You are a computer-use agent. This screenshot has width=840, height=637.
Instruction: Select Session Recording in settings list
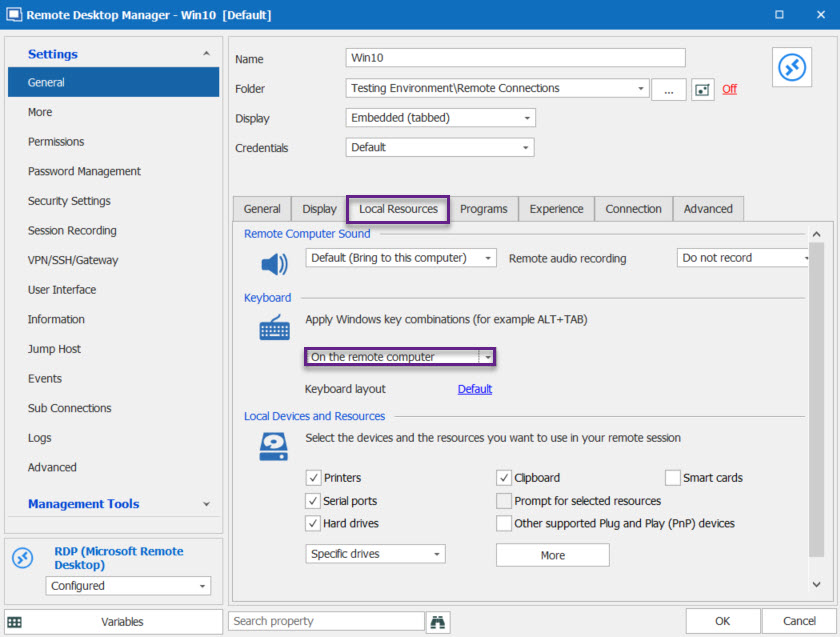72,230
